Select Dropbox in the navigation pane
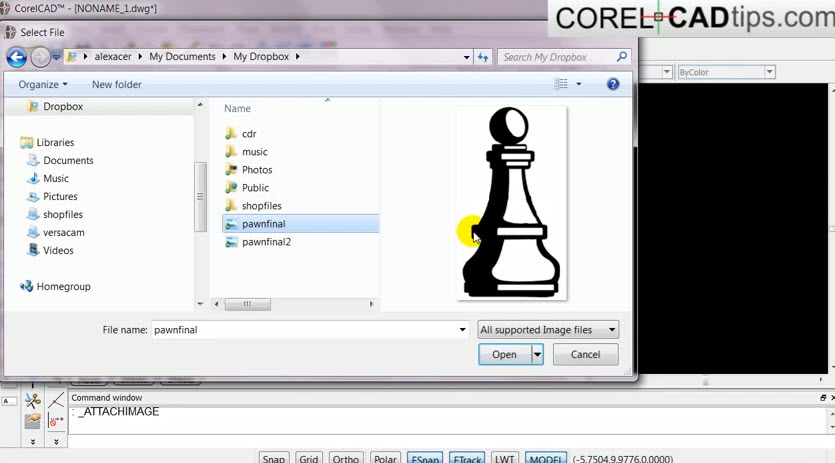835x463 pixels. tap(63, 107)
